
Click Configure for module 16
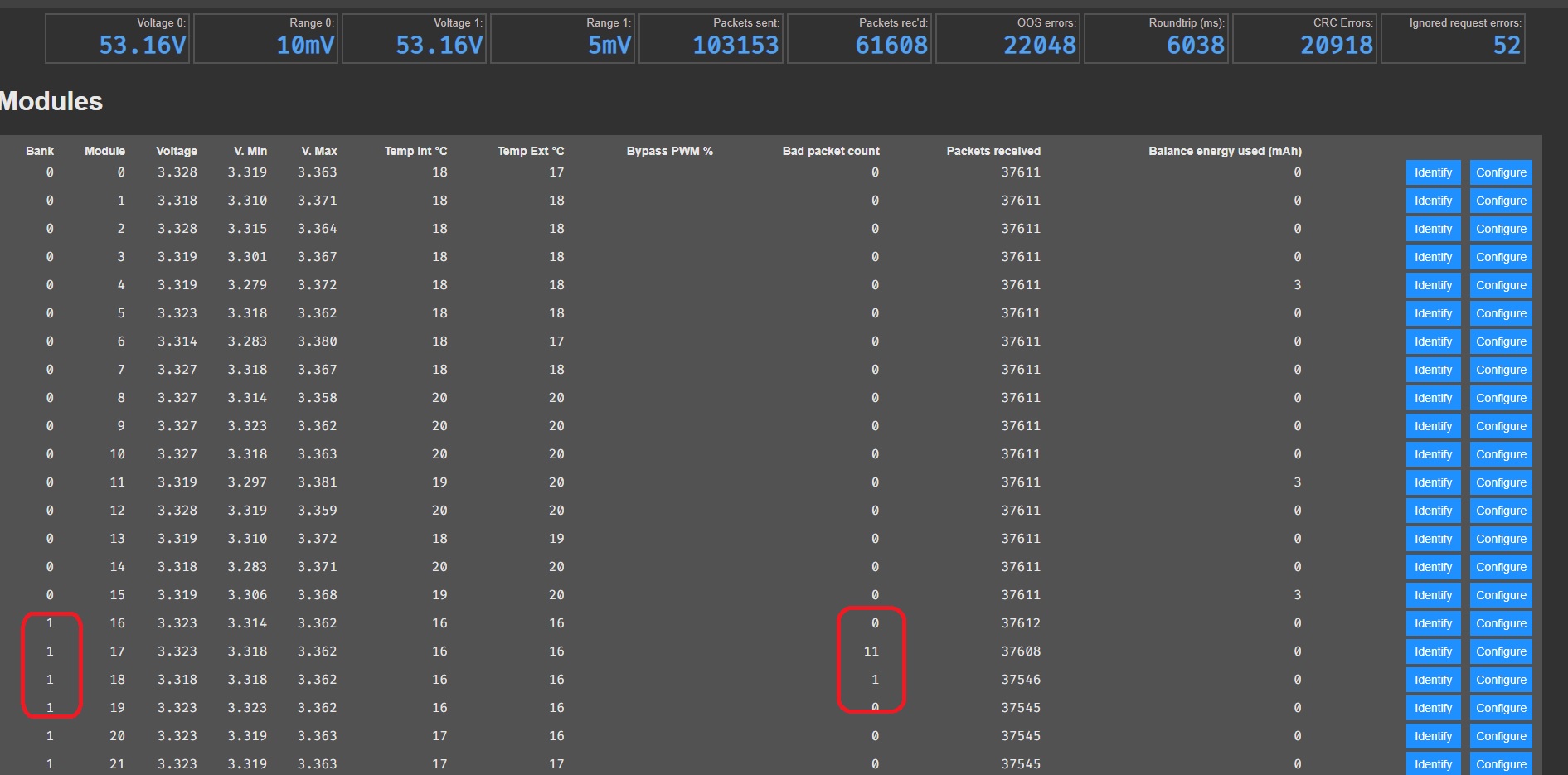click(1501, 623)
